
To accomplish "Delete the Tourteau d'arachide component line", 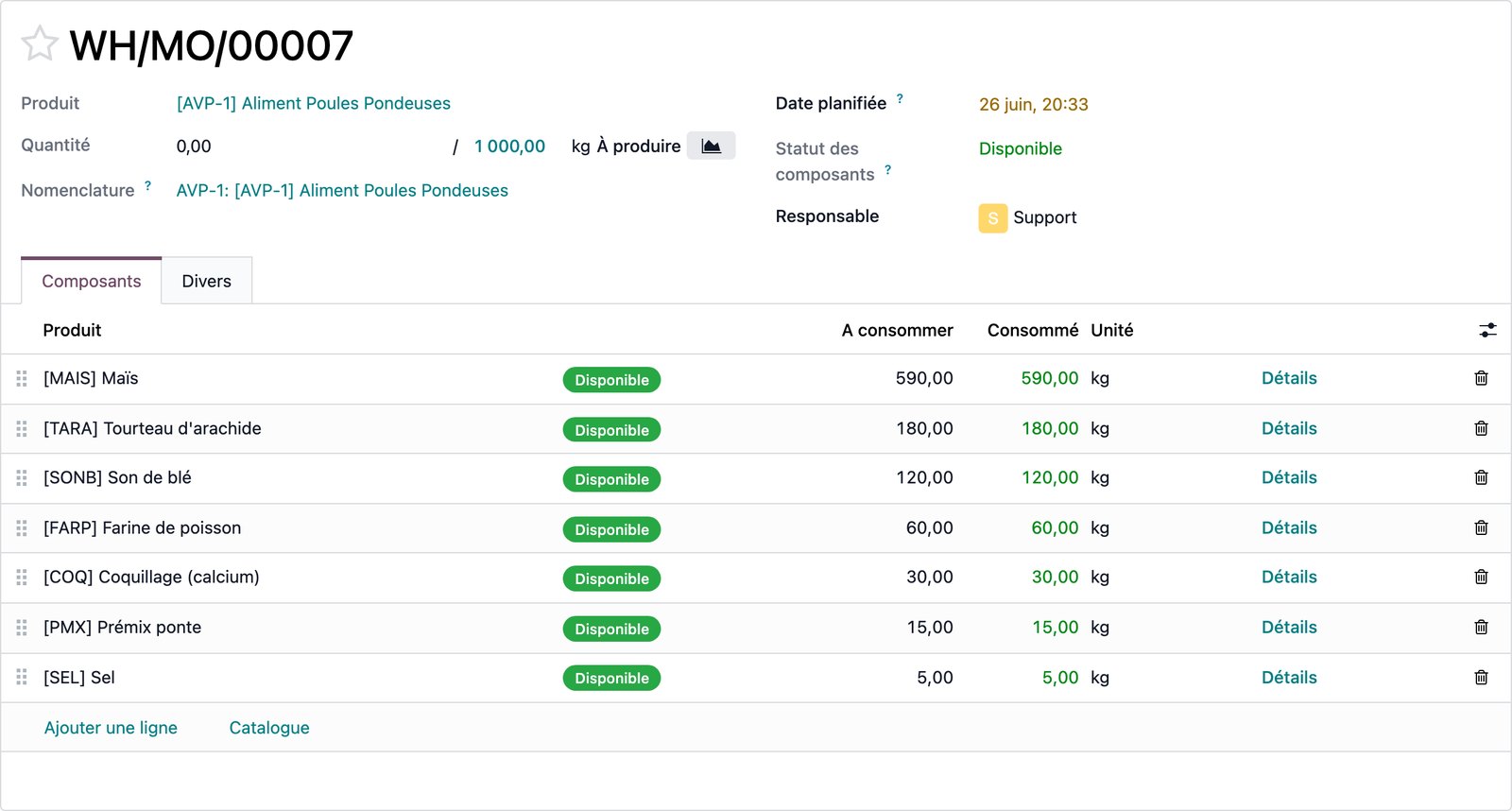I will pyautogui.click(x=1481, y=428).
